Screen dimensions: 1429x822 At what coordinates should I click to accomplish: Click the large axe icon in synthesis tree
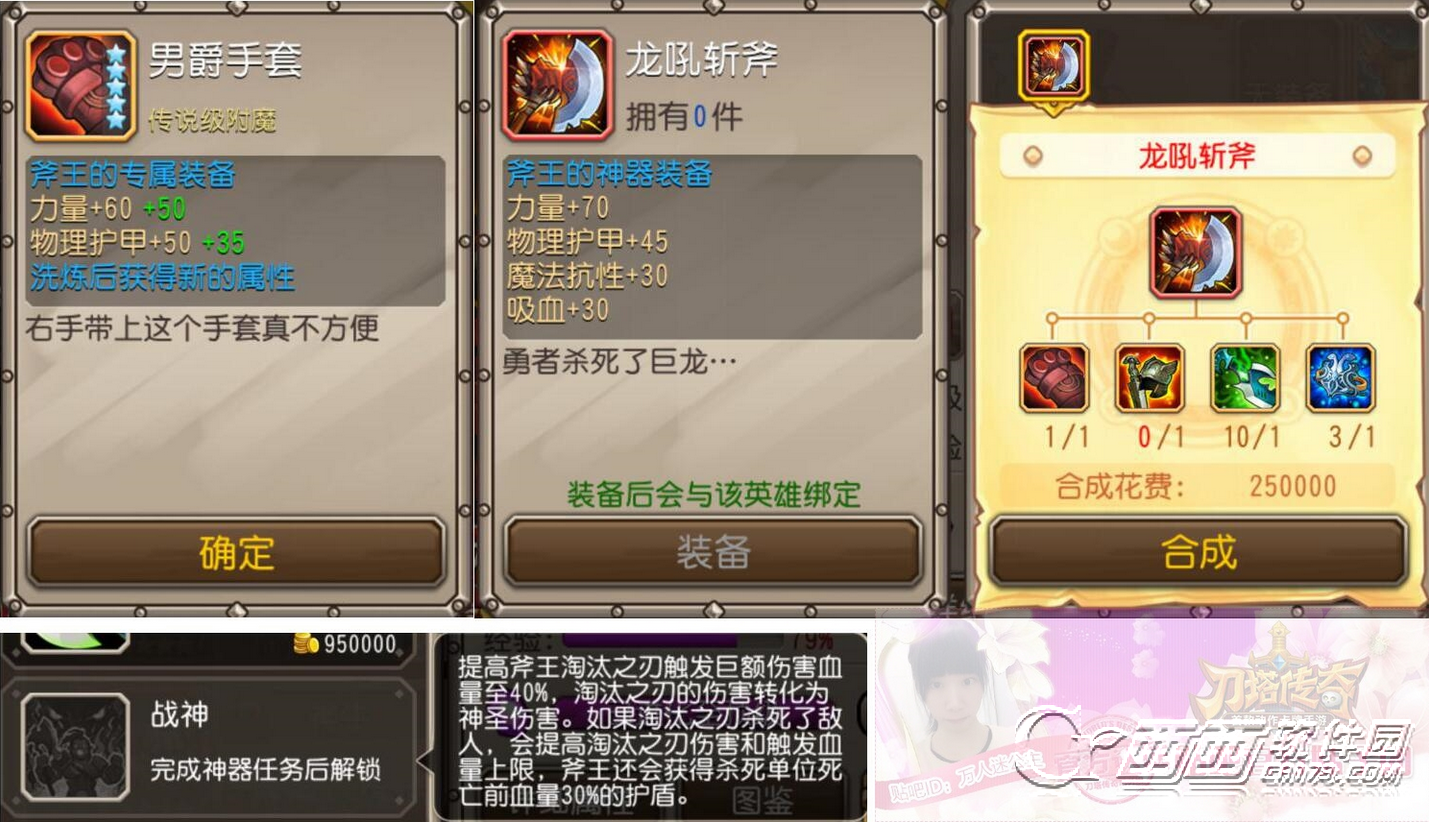pyautogui.click(x=1195, y=253)
